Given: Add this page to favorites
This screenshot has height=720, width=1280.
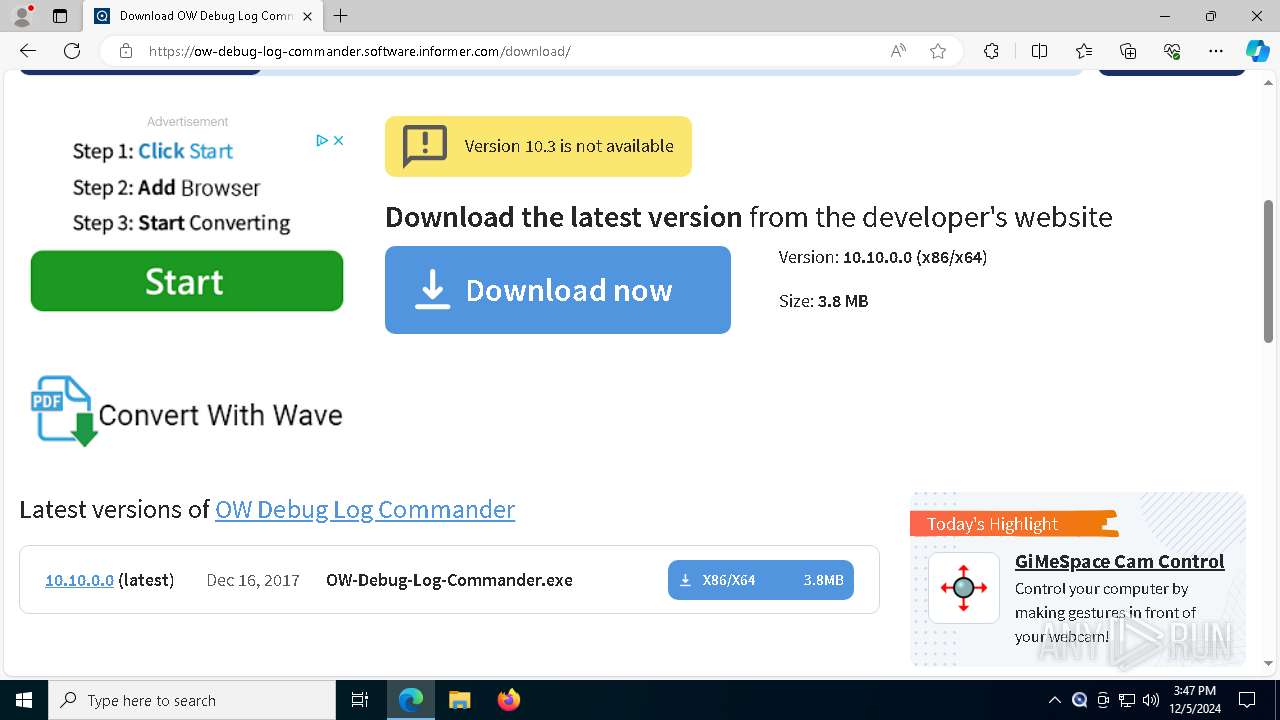Looking at the screenshot, I should (x=938, y=51).
